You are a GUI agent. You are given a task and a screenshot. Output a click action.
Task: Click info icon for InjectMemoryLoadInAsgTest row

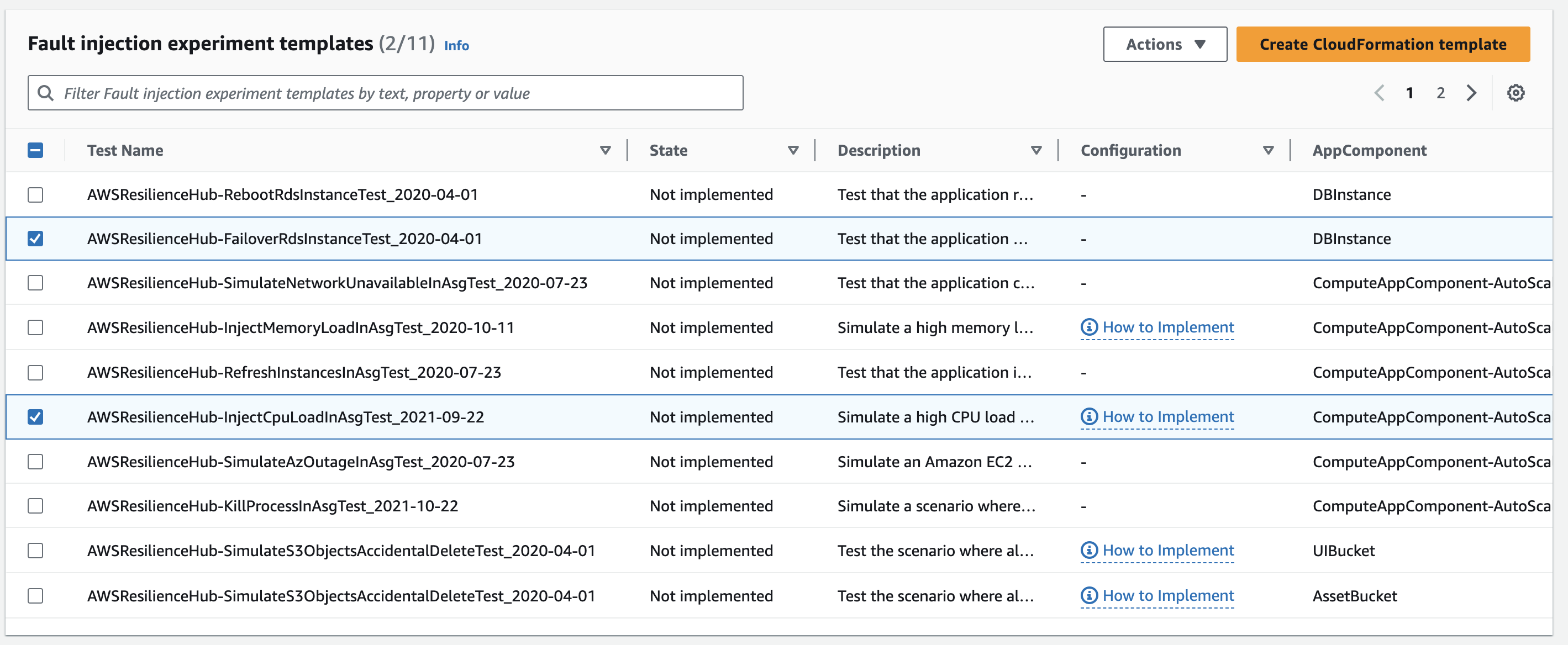point(1089,327)
